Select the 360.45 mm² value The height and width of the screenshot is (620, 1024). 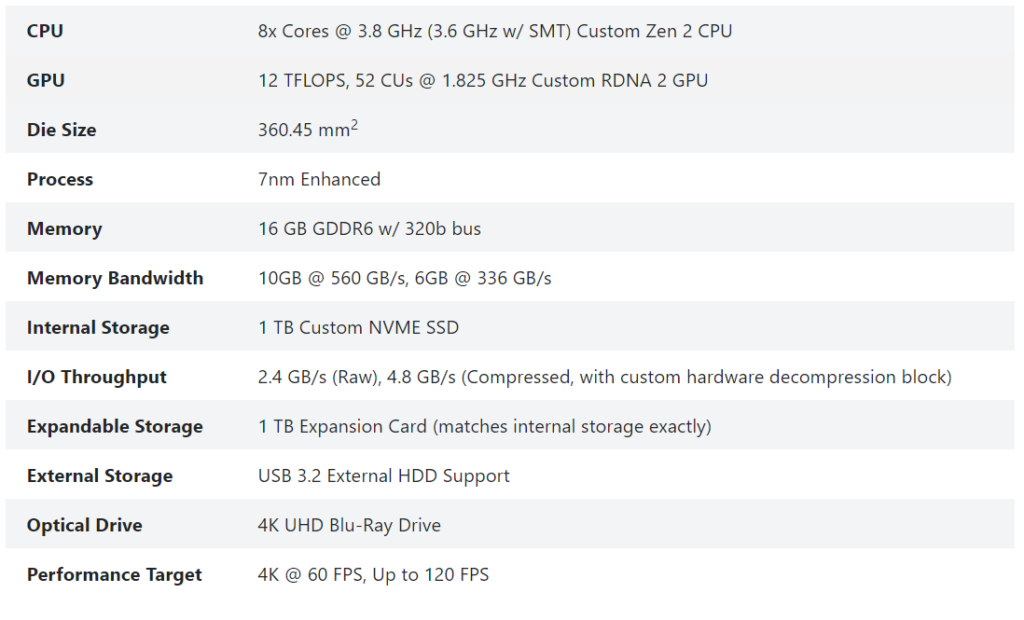coord(307,130)
